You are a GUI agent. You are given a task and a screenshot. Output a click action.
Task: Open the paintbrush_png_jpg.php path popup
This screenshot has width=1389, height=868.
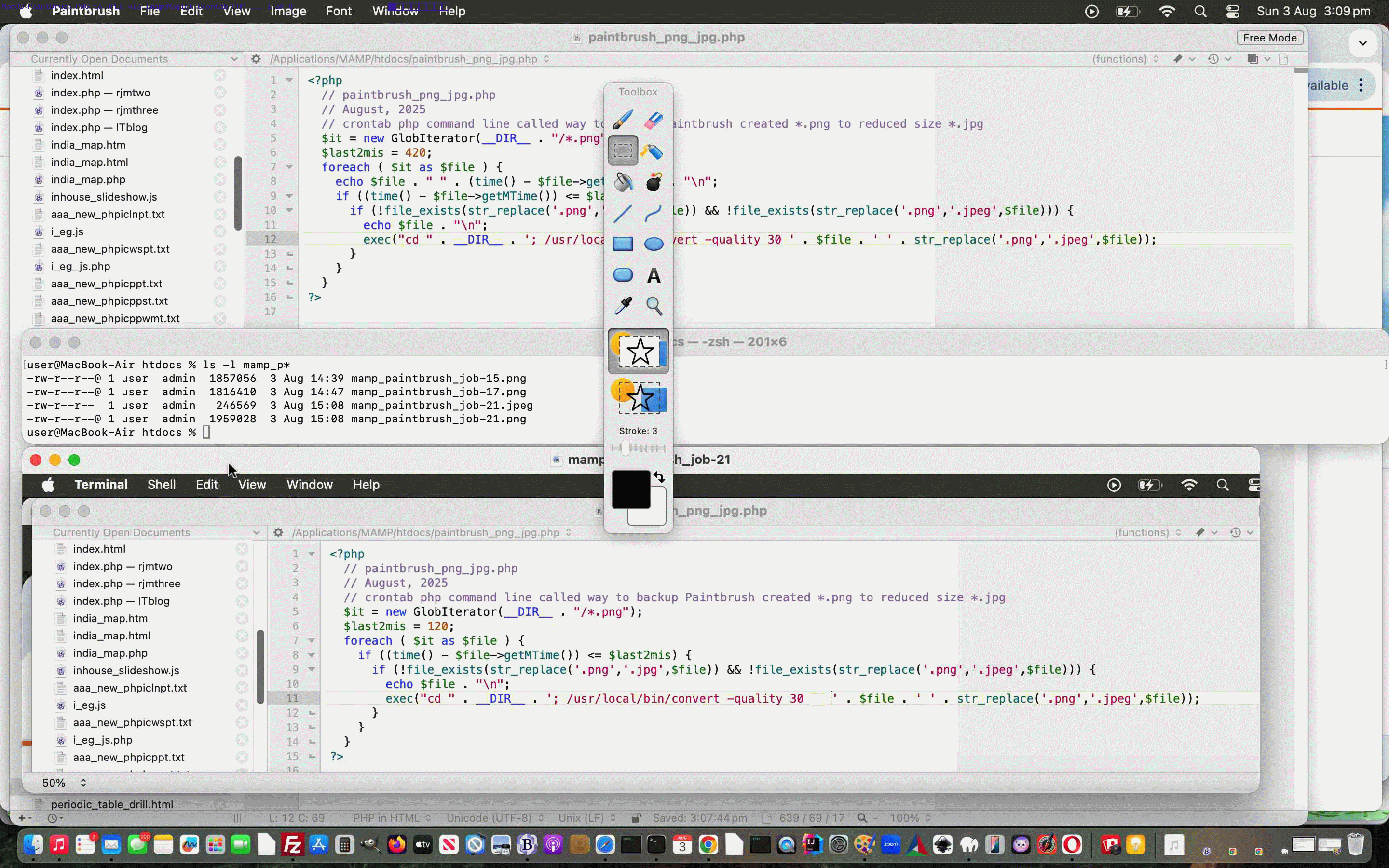(409, 58)
